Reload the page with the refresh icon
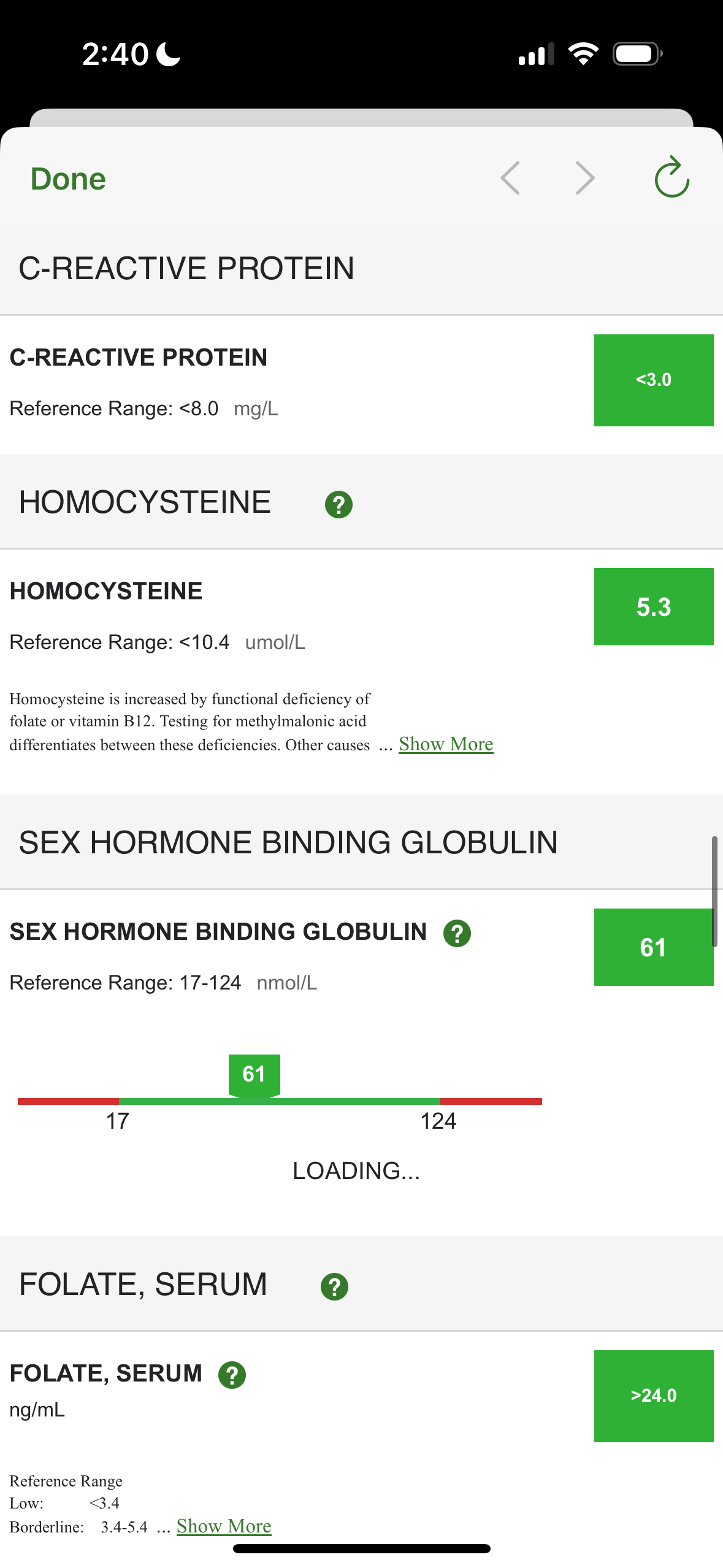The height and width of the screenshot is (1568, 723). 671,178
